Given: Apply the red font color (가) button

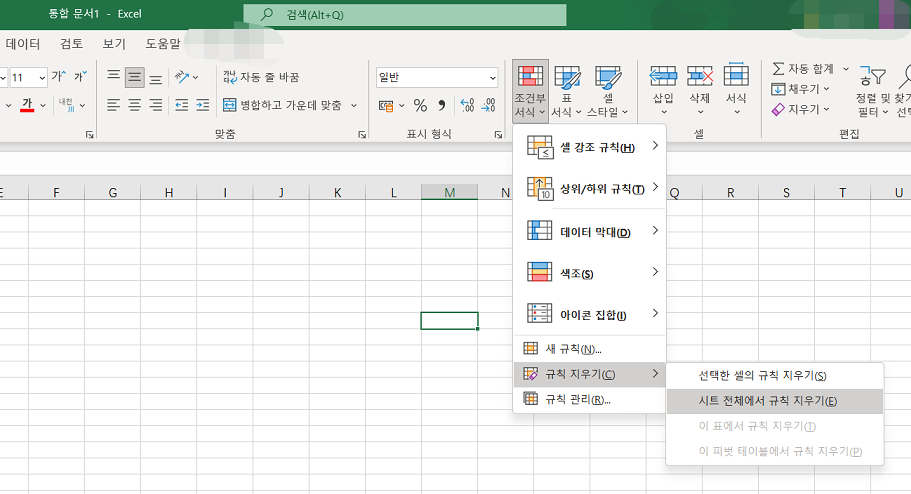Looking at the screenshot, I should click(27, 105).
